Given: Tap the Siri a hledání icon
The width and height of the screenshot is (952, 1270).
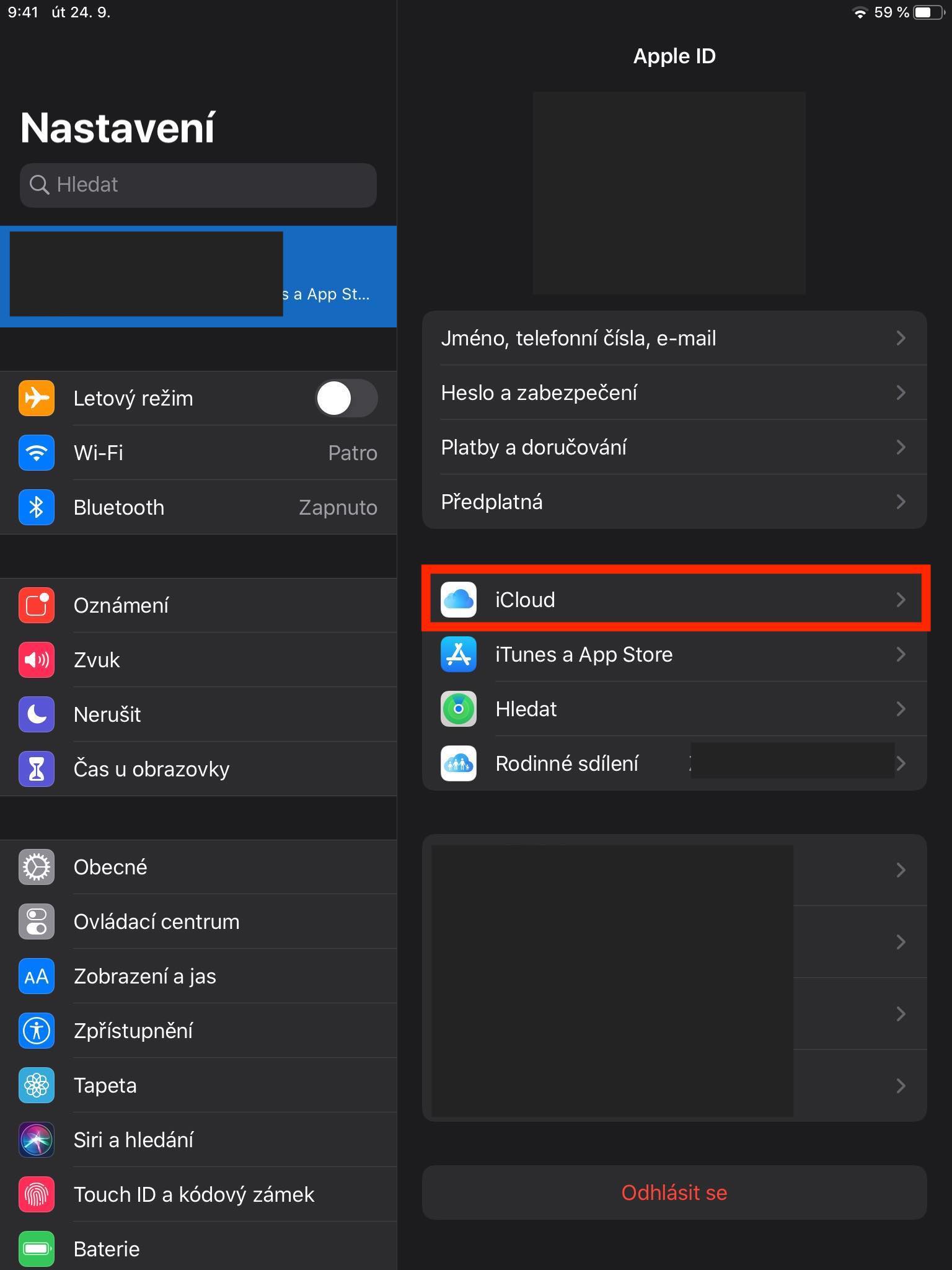Looking at the screenshot, I should click(x=37, y=1139).
